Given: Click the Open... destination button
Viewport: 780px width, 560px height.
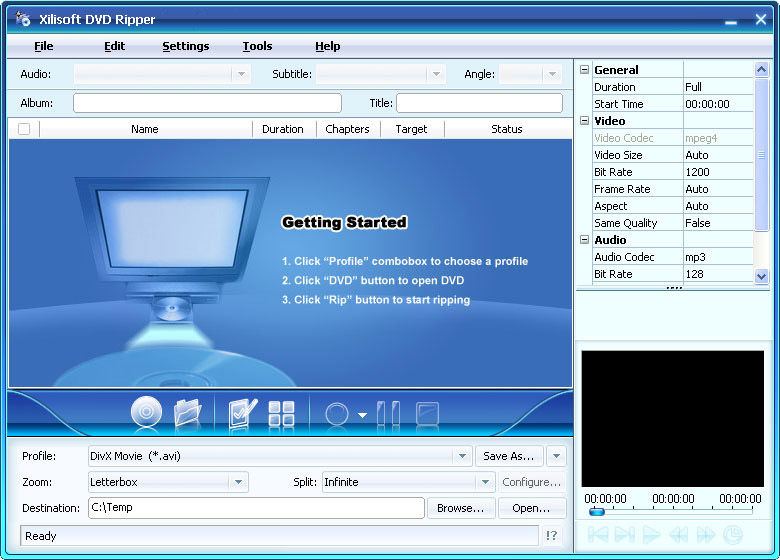Looking at the screenshot, I should 531,508.
